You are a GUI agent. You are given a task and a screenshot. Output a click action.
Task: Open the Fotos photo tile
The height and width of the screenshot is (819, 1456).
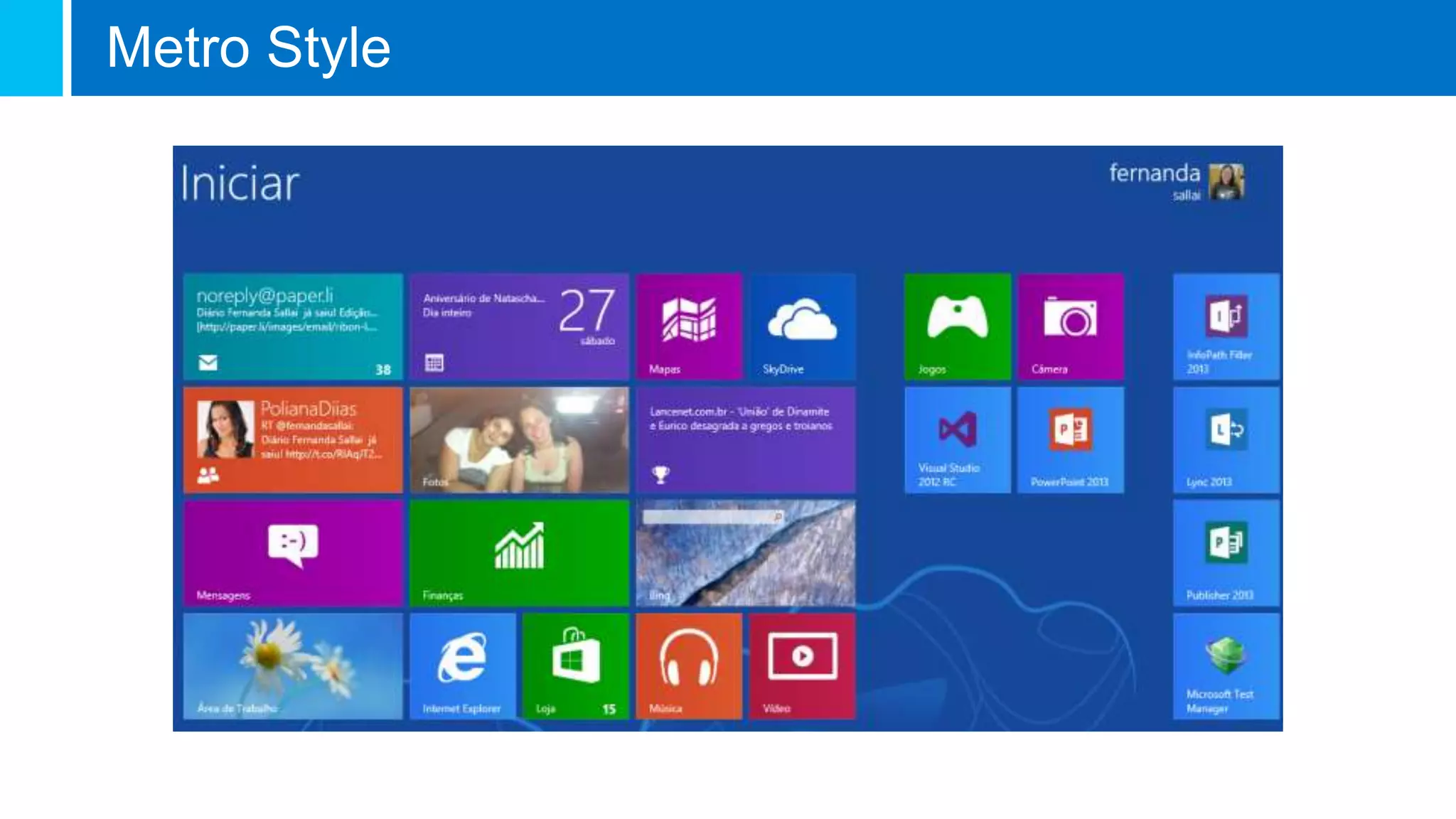click(x=519, y=440)
